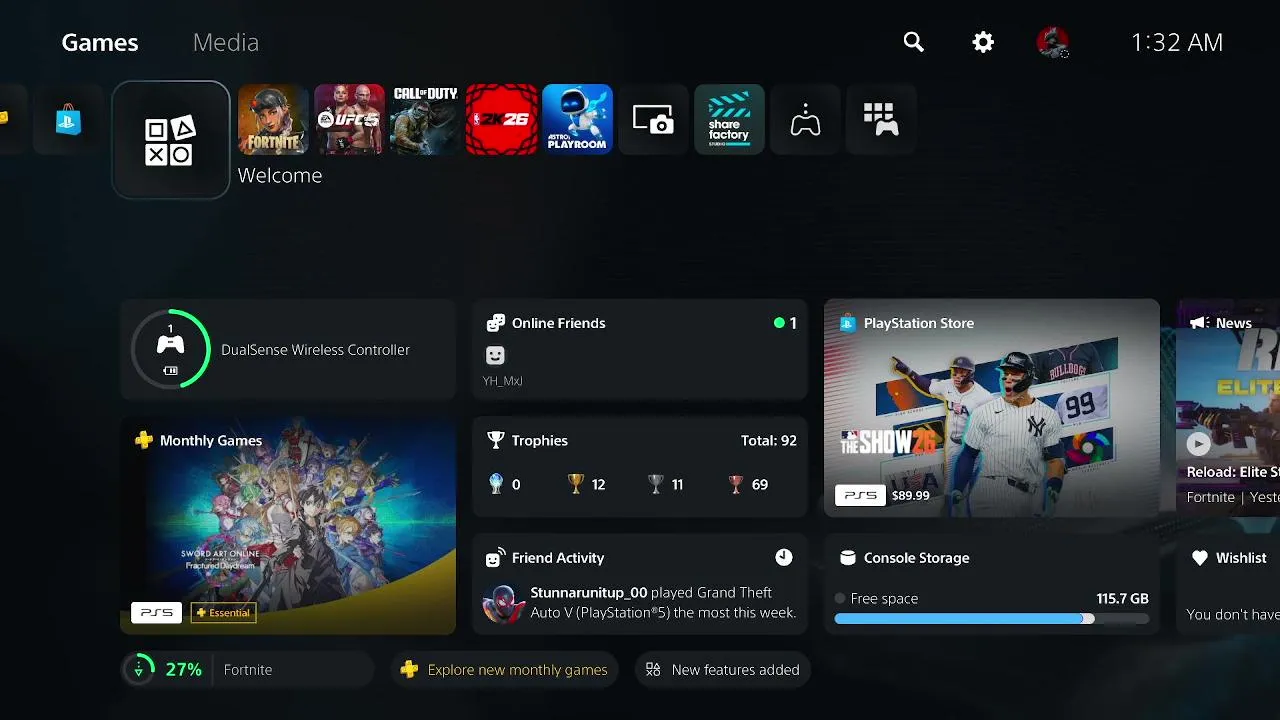Click the 1:32 AM clock
The width and height of the screenshot is (1280, 720).
[x=1177, y=42]
